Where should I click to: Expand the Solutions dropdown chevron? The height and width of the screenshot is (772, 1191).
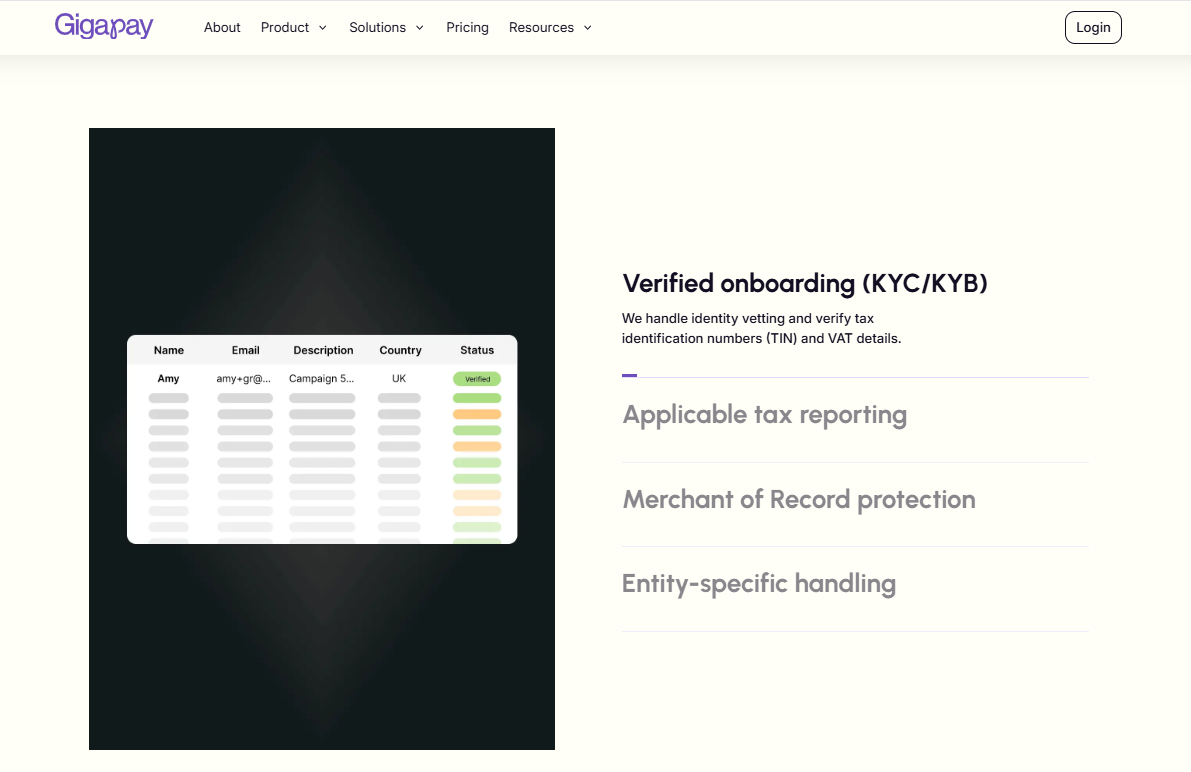point(419,28)
